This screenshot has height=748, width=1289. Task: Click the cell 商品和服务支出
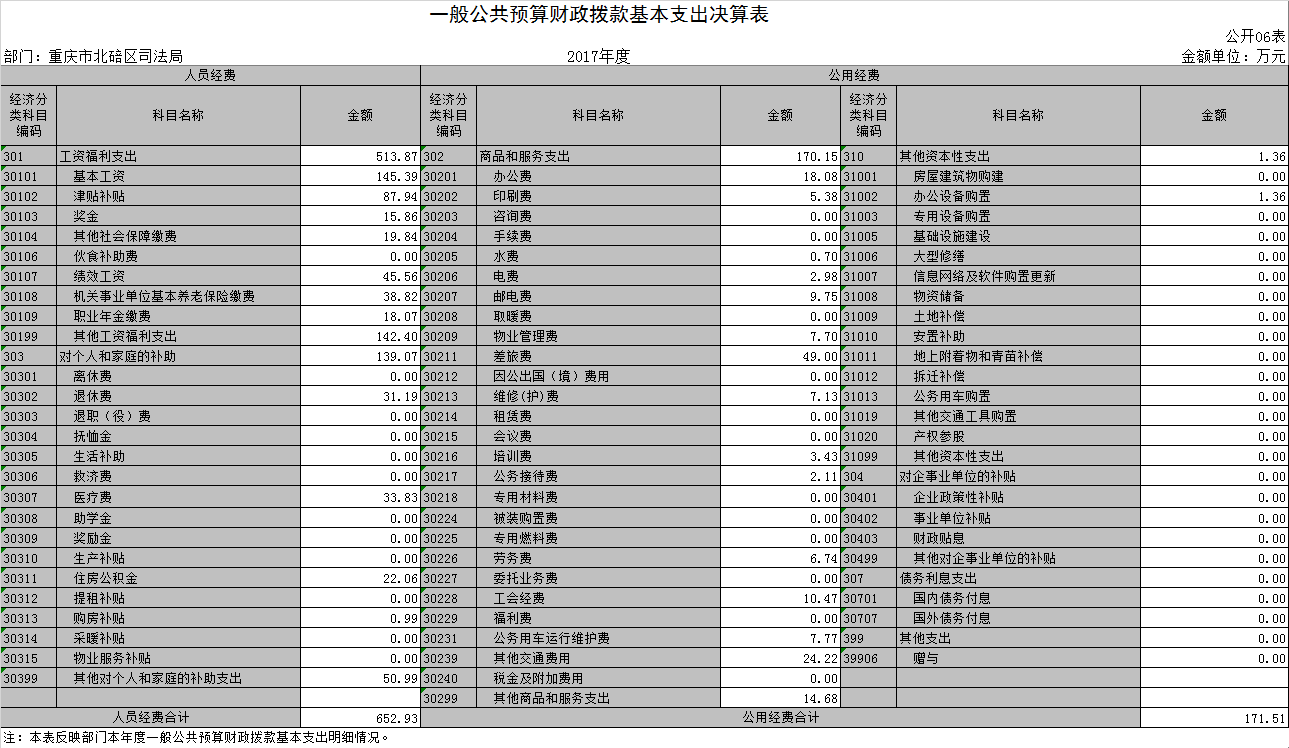(x=598, y=157)
